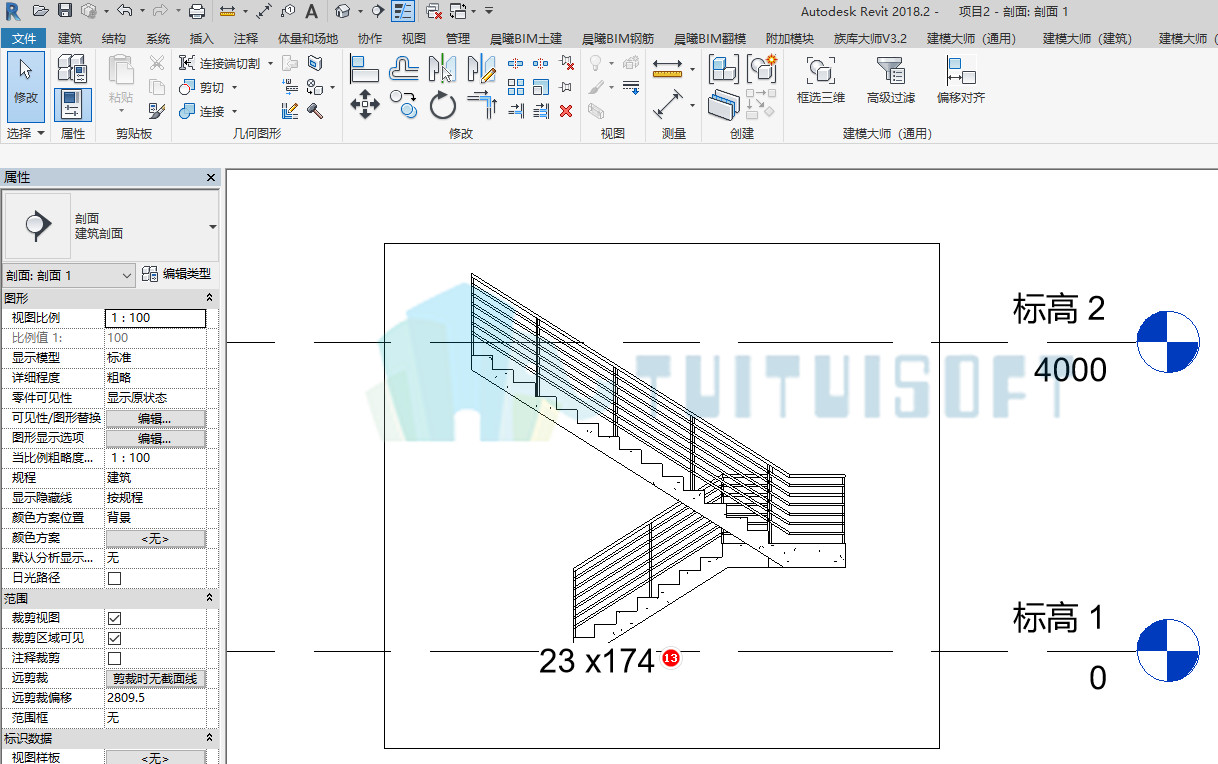Viewport: 1218px width, 764px height.
Task: Select the Array tool icon
Action: pyautogui.click(x=516, y=87)
